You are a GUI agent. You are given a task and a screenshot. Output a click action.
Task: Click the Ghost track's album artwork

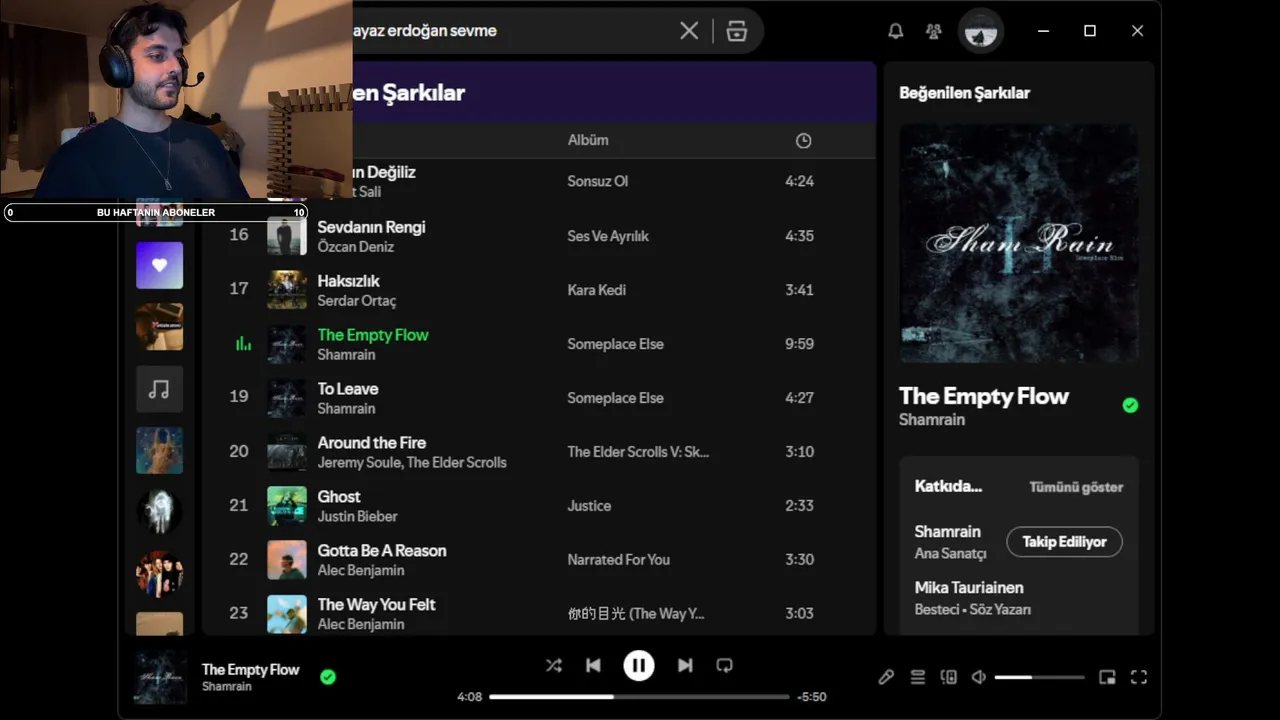(287, 506)
